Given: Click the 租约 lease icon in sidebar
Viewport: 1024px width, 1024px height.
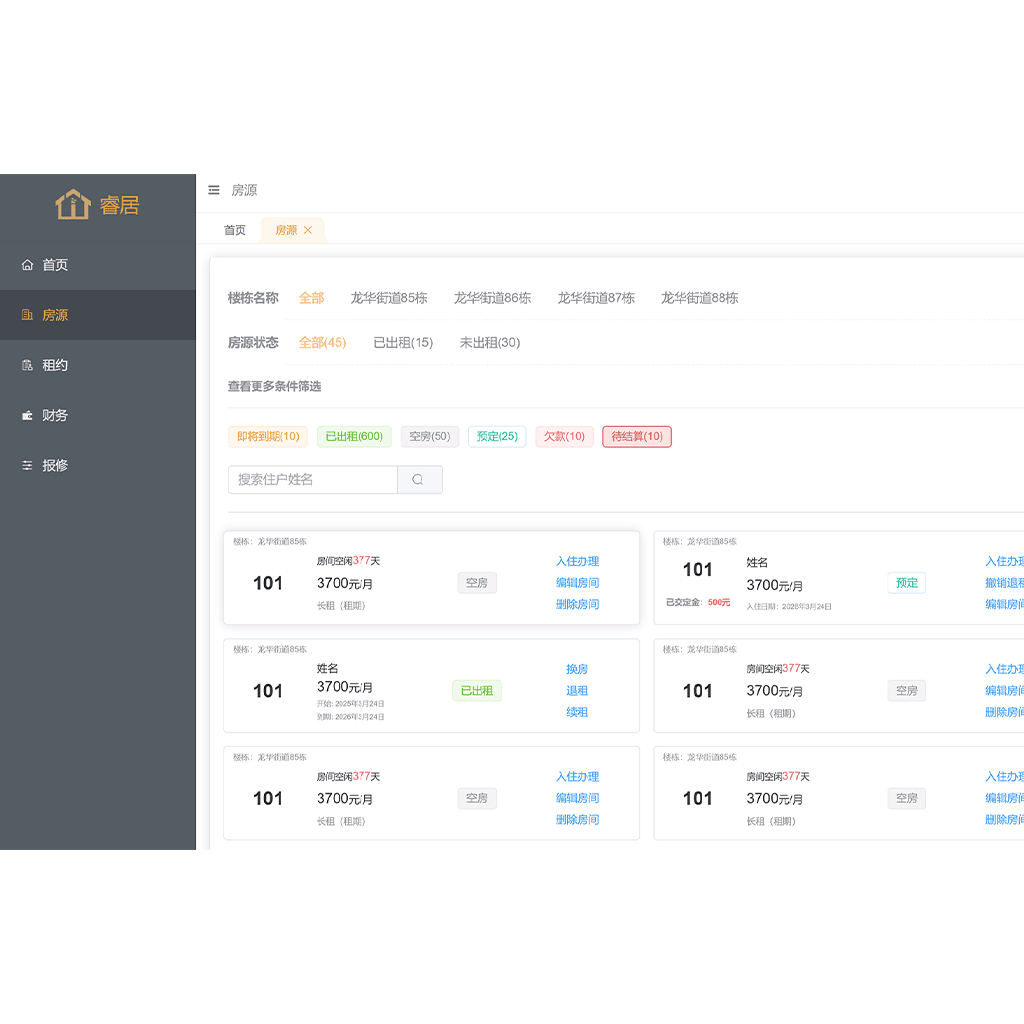Looking at the screenshot, I should coord(28,365).
